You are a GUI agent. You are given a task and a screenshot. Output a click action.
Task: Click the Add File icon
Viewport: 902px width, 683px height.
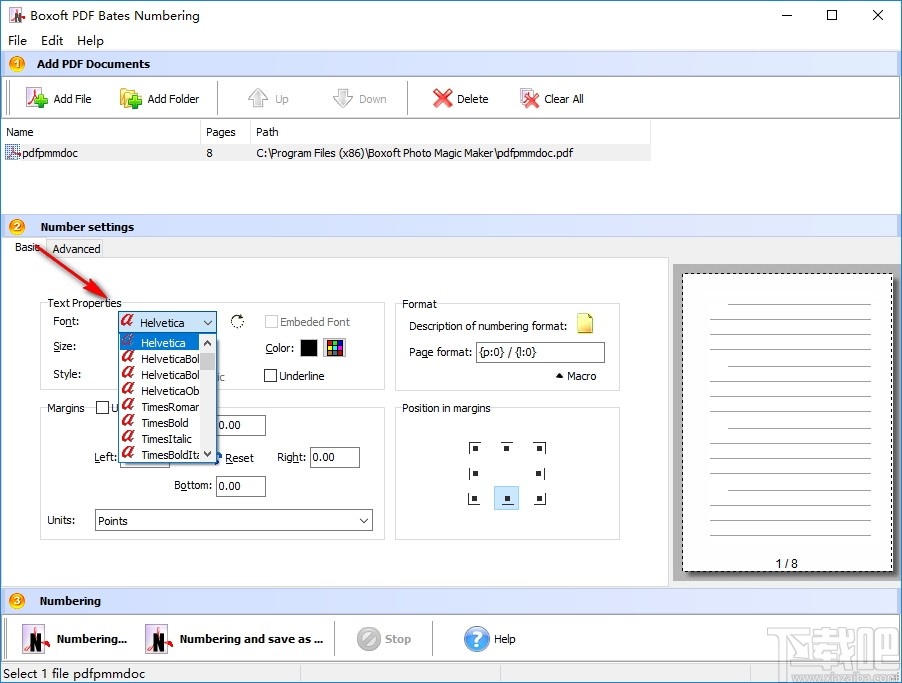click(37, 98)
